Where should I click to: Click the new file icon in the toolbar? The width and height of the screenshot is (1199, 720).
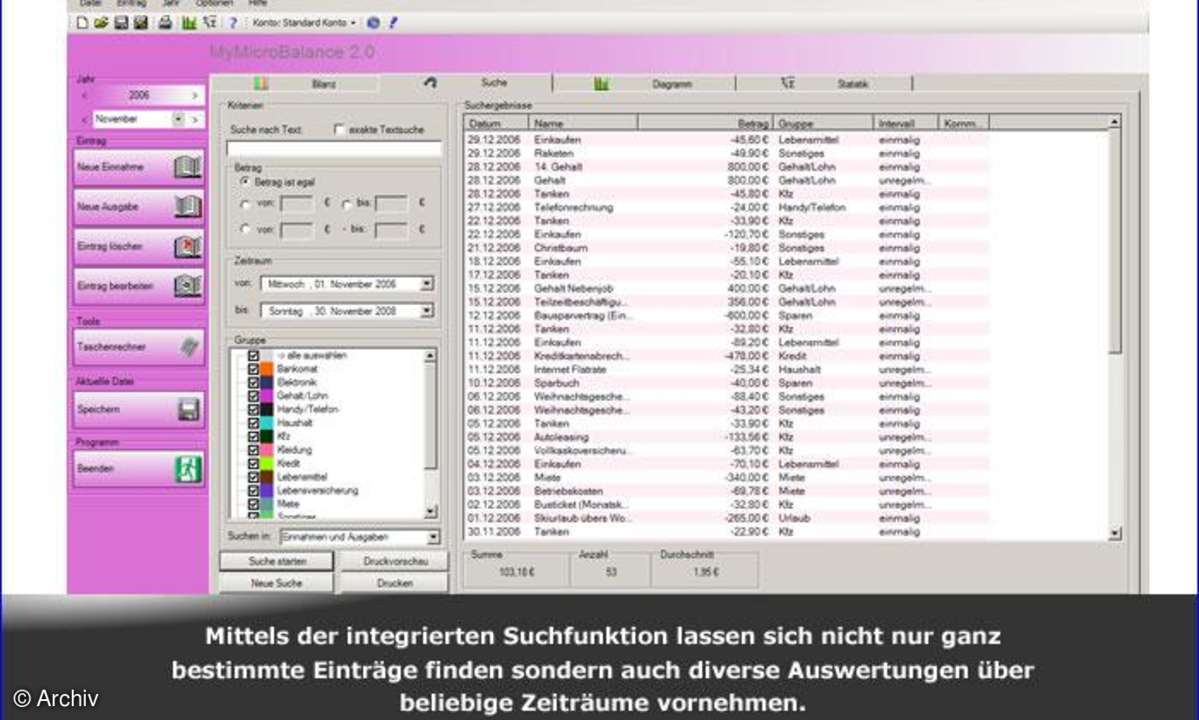pos(82,23)
